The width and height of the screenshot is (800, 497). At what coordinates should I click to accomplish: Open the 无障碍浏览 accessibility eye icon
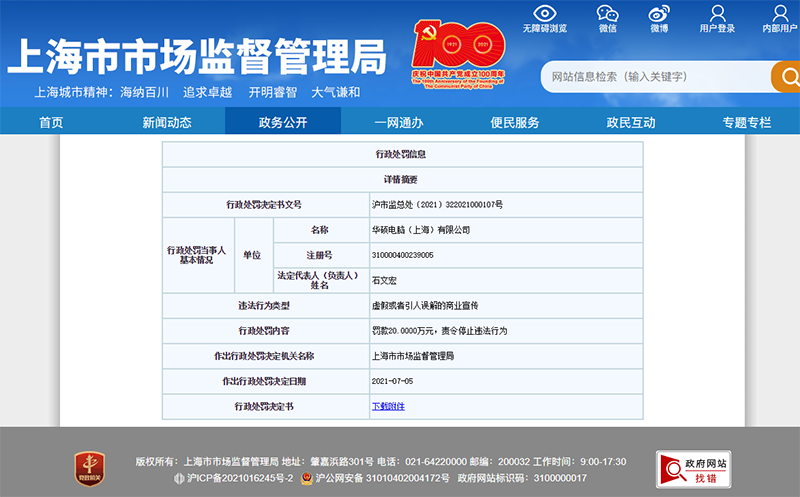[x=543, y=15]
